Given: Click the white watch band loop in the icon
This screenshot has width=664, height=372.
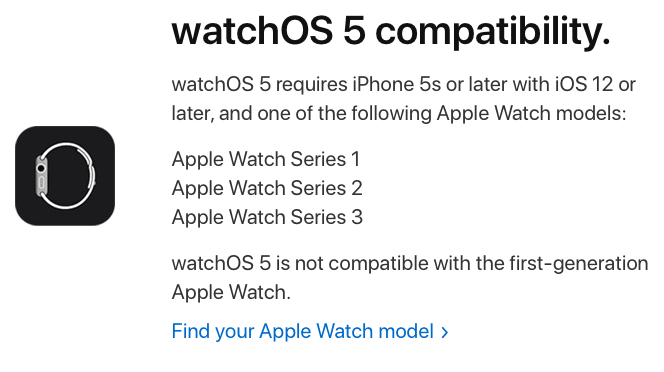Looking at the screenshot, I should click(68, 176).
